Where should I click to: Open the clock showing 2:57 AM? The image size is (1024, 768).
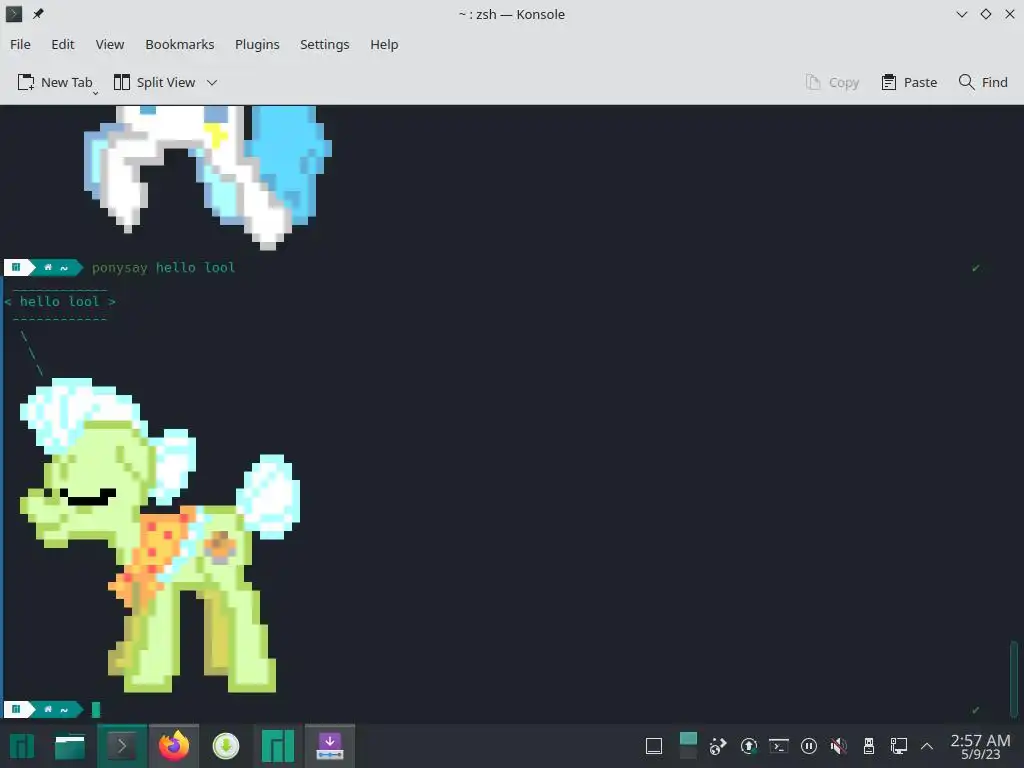980,746
